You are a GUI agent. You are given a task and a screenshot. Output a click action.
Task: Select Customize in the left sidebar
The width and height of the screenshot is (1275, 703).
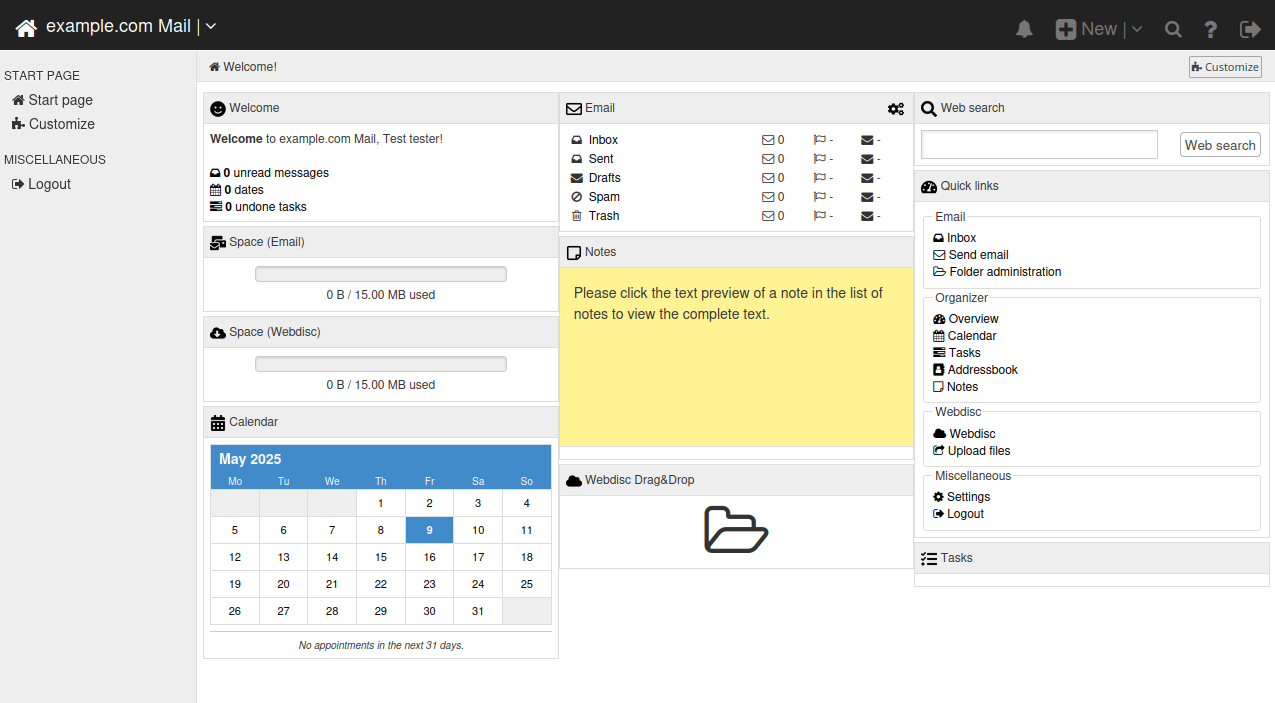pyautogui.click(x=61, y=124)
